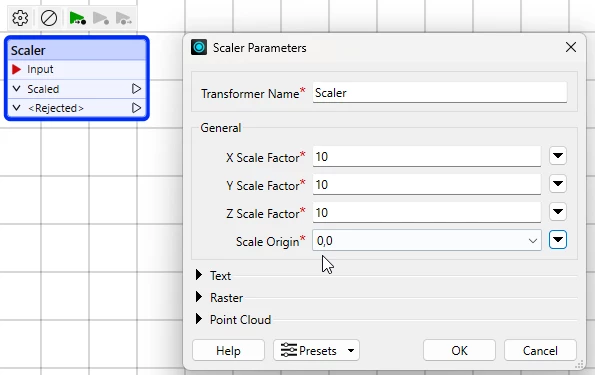The height and width of the screenshot is (375, 595).
Task: Click the Rejected output port triangle
Action: [136, 108]
